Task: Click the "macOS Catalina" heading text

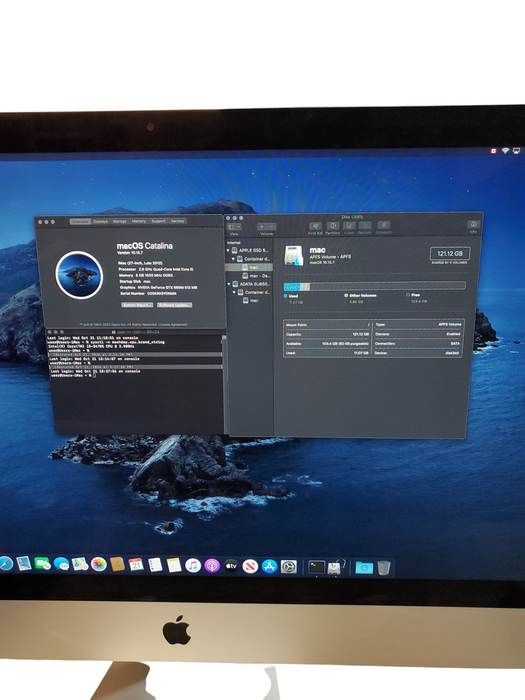Action: [144, 246]
